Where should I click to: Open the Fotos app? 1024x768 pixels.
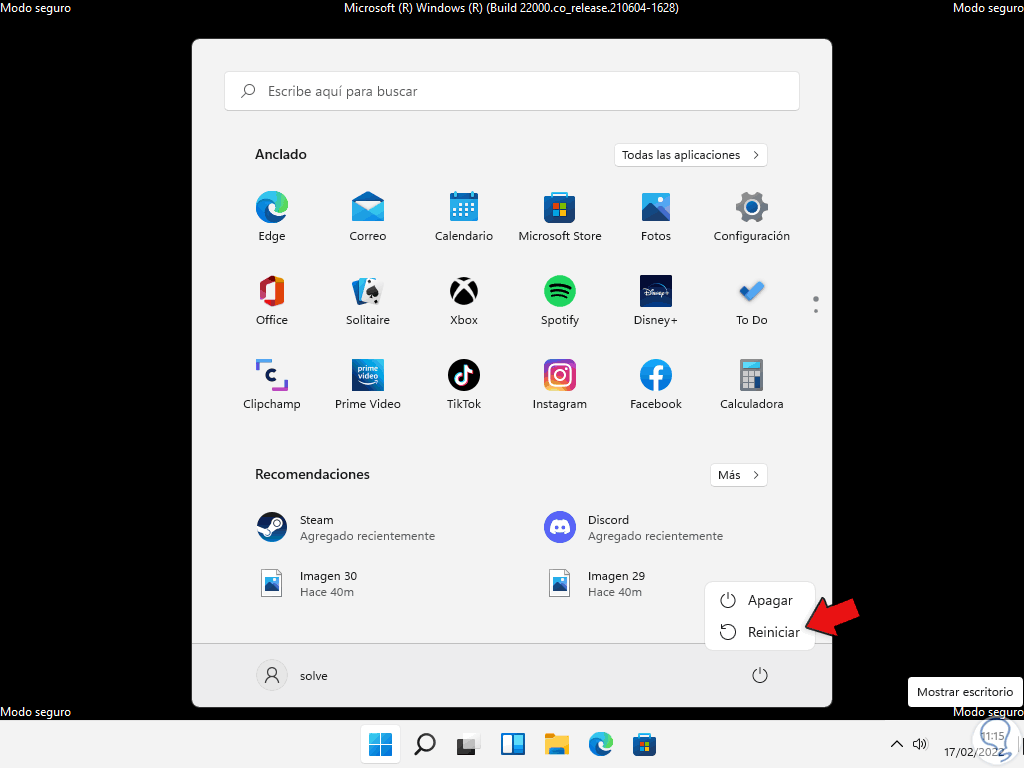coord(656,216)
